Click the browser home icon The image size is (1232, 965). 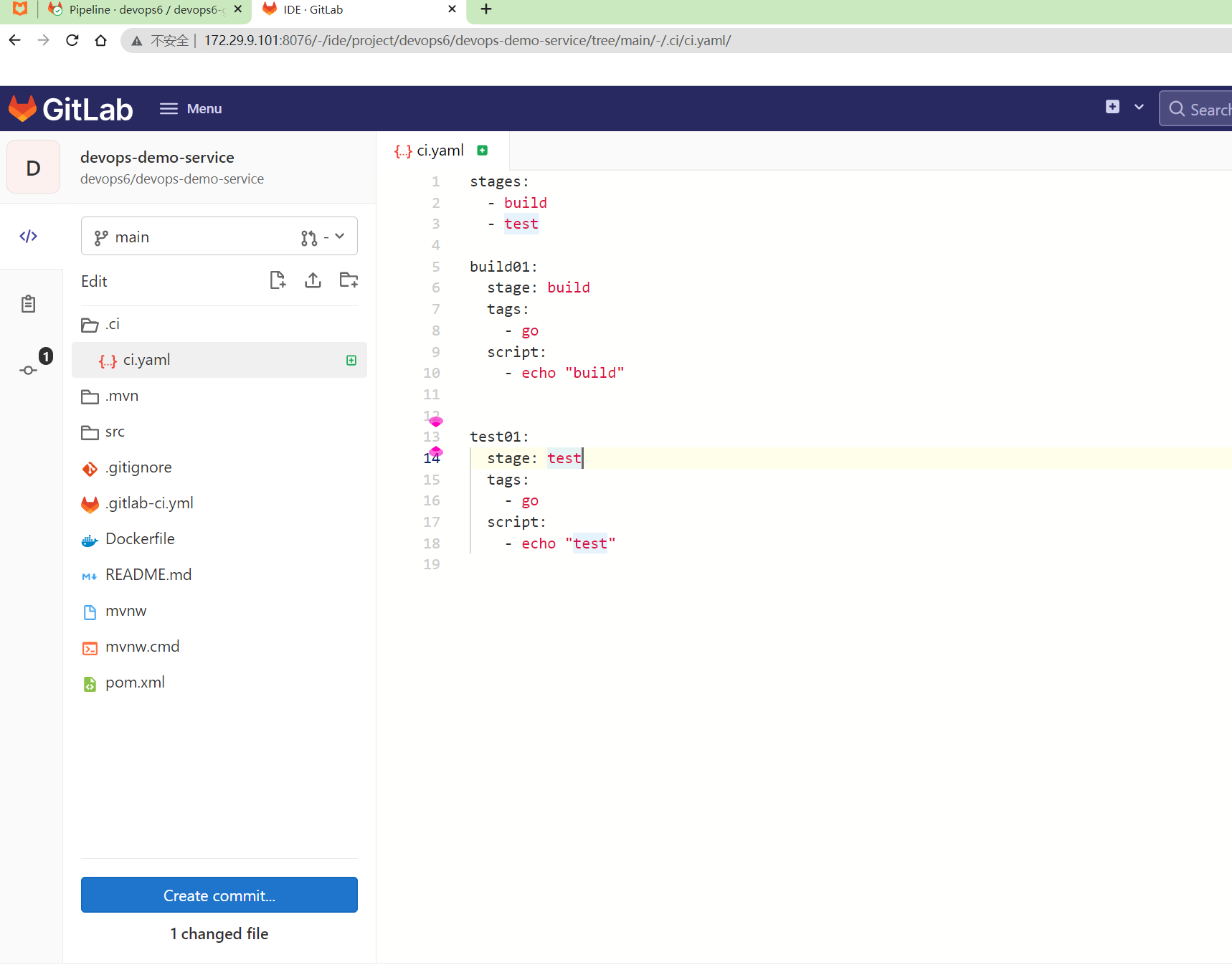tap(101, 40)
